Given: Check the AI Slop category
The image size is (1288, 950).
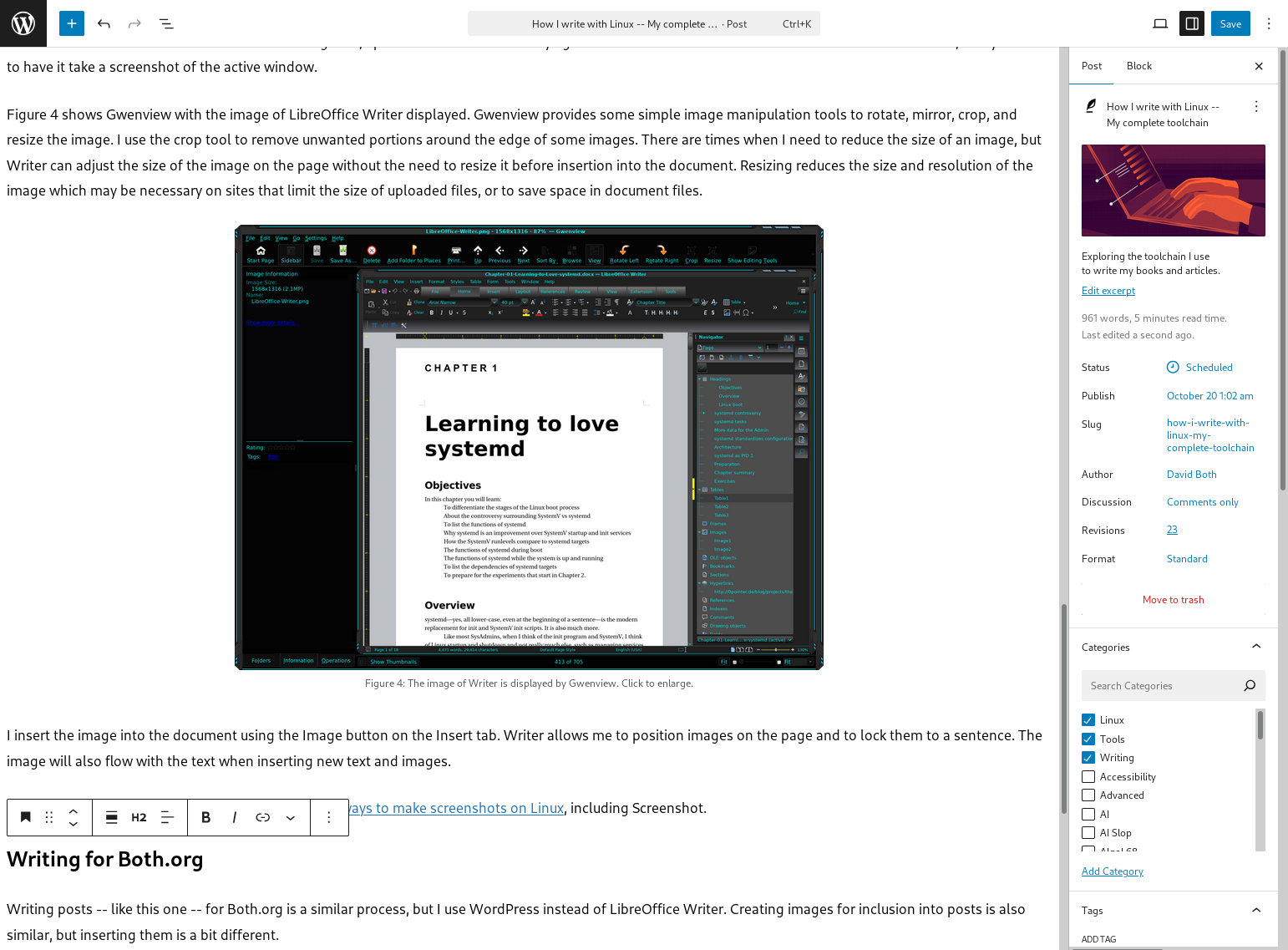Looking at the screenshot, I should [1088, 833].
